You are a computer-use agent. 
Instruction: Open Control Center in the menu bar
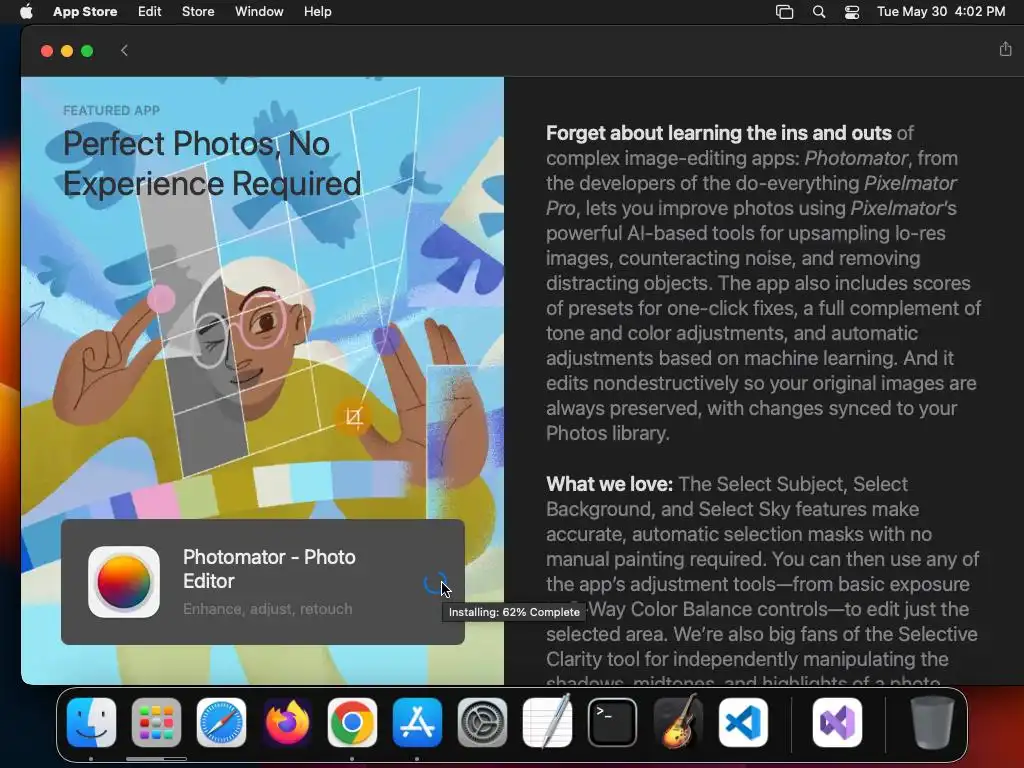click(x=852, y=12)
